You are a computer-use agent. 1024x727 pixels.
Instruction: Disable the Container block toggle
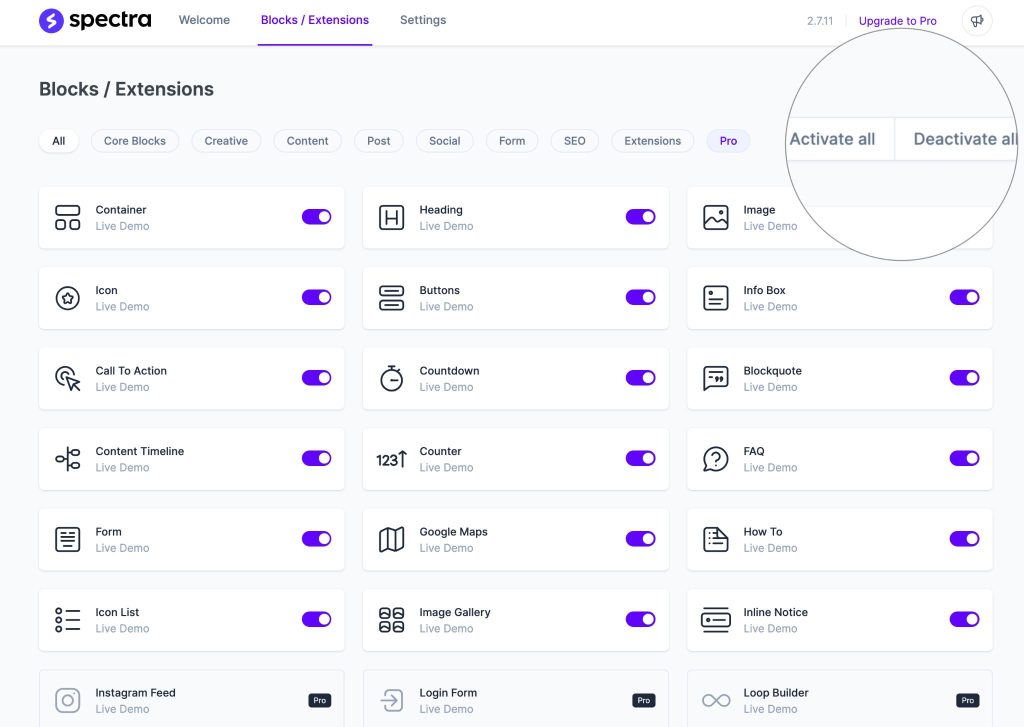pyautogui.click(x=316, y=217)
